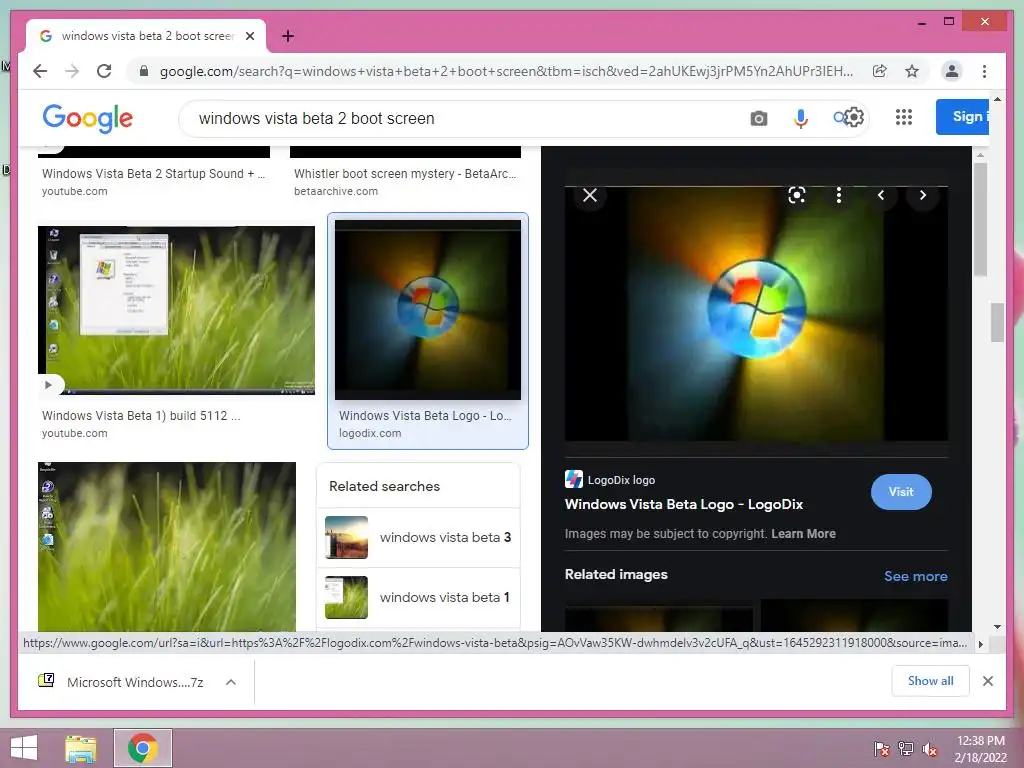The height and width of the screenshot is (768, 1024).
Task: Click See more related images
Action: click(916, 576)
